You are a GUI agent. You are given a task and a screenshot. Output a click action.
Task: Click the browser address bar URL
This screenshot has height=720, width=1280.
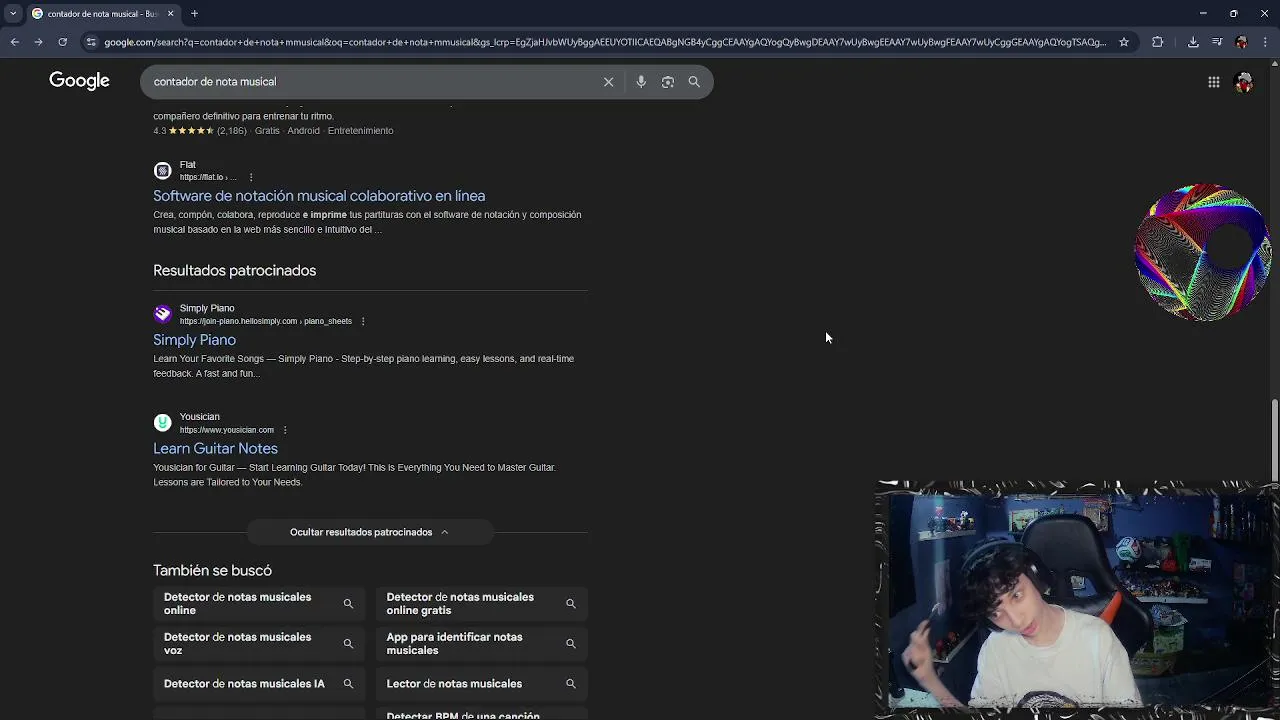(x=605, y=42)
